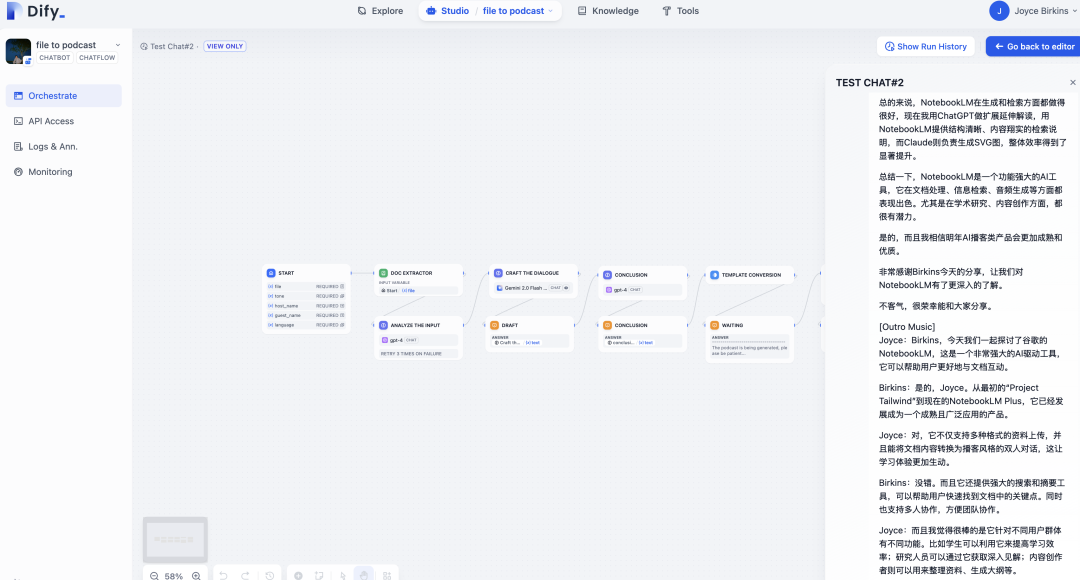
Task: Redo last action
Action: [245, 575]
